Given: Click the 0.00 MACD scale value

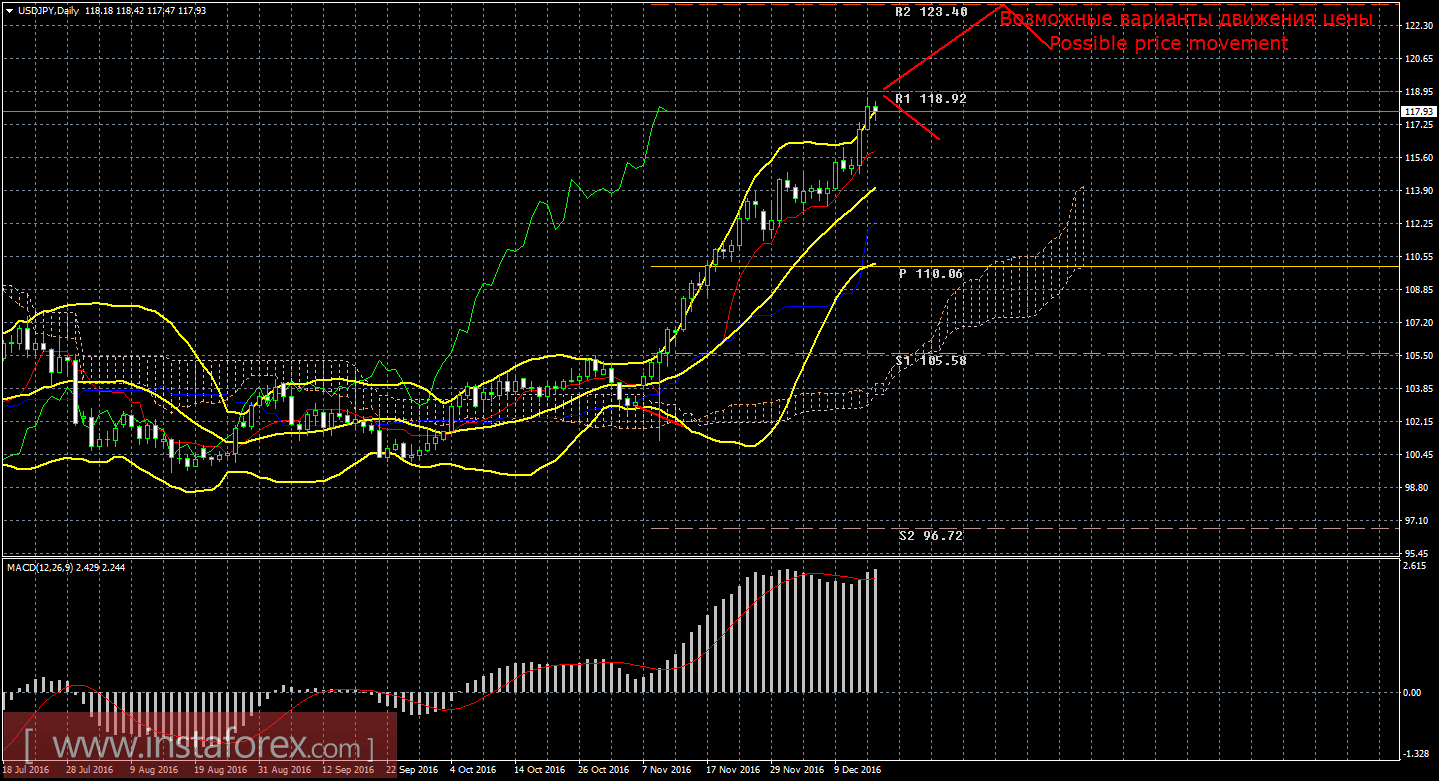Looking at the screenshot, I should click(x=1412, y=692).
